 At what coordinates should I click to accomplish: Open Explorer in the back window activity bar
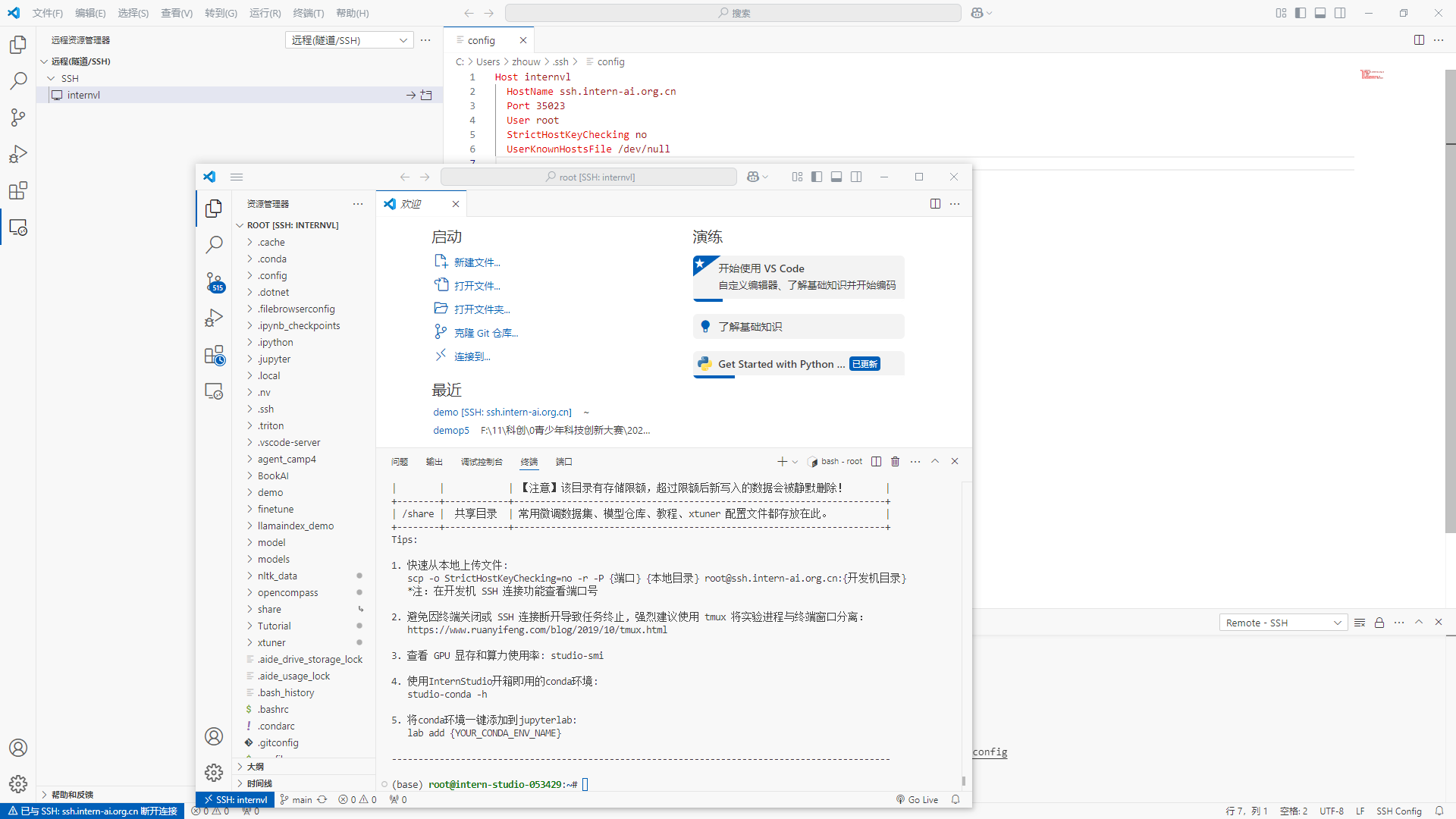(18, 45)
